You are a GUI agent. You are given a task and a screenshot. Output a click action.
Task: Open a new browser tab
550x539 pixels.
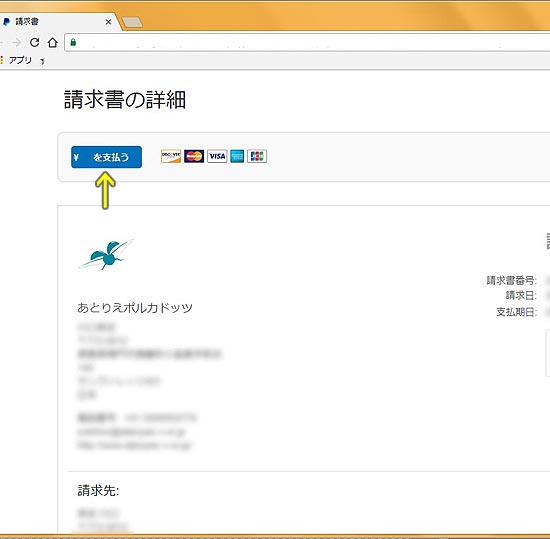pos(133,22)
